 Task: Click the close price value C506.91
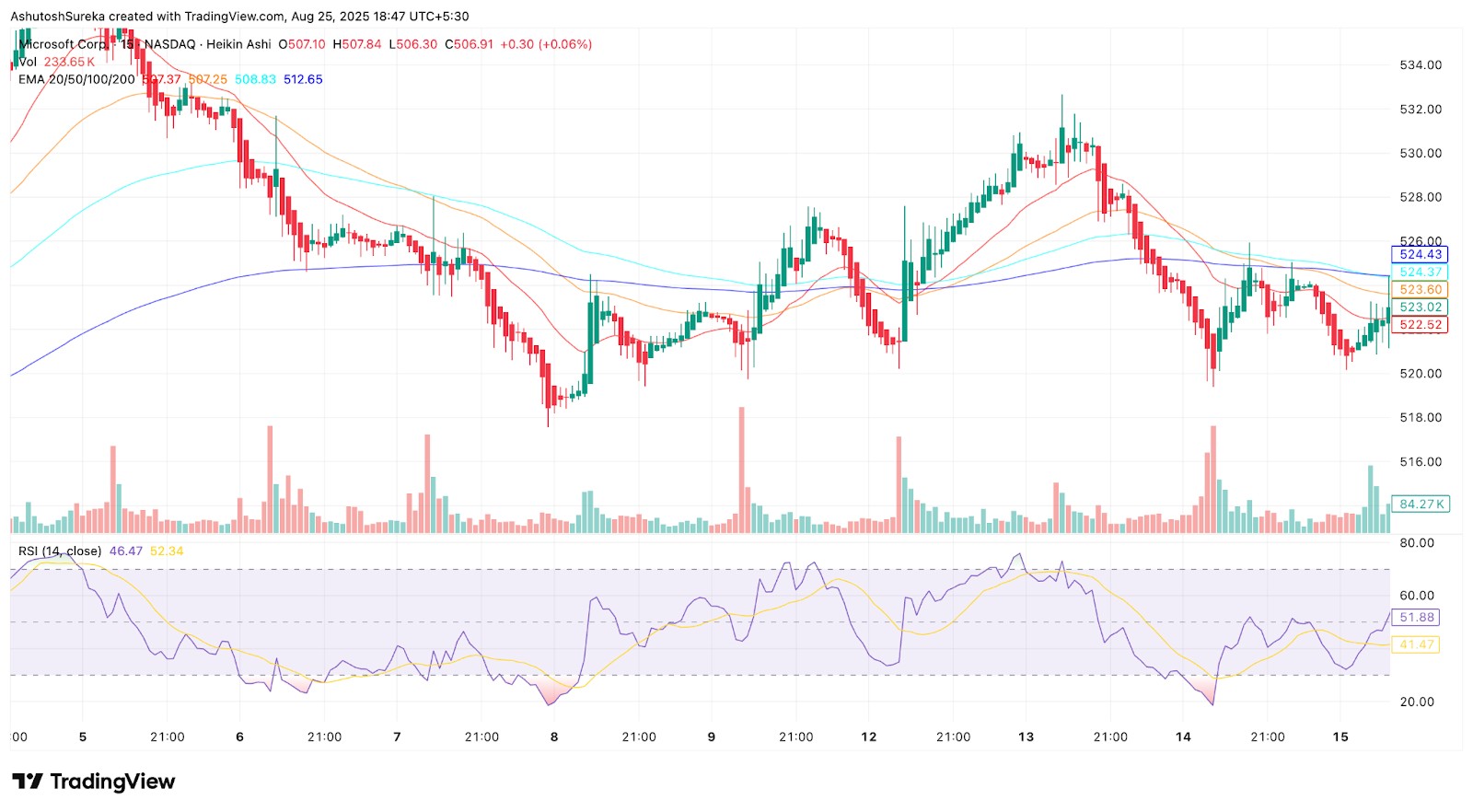[470, 44]
